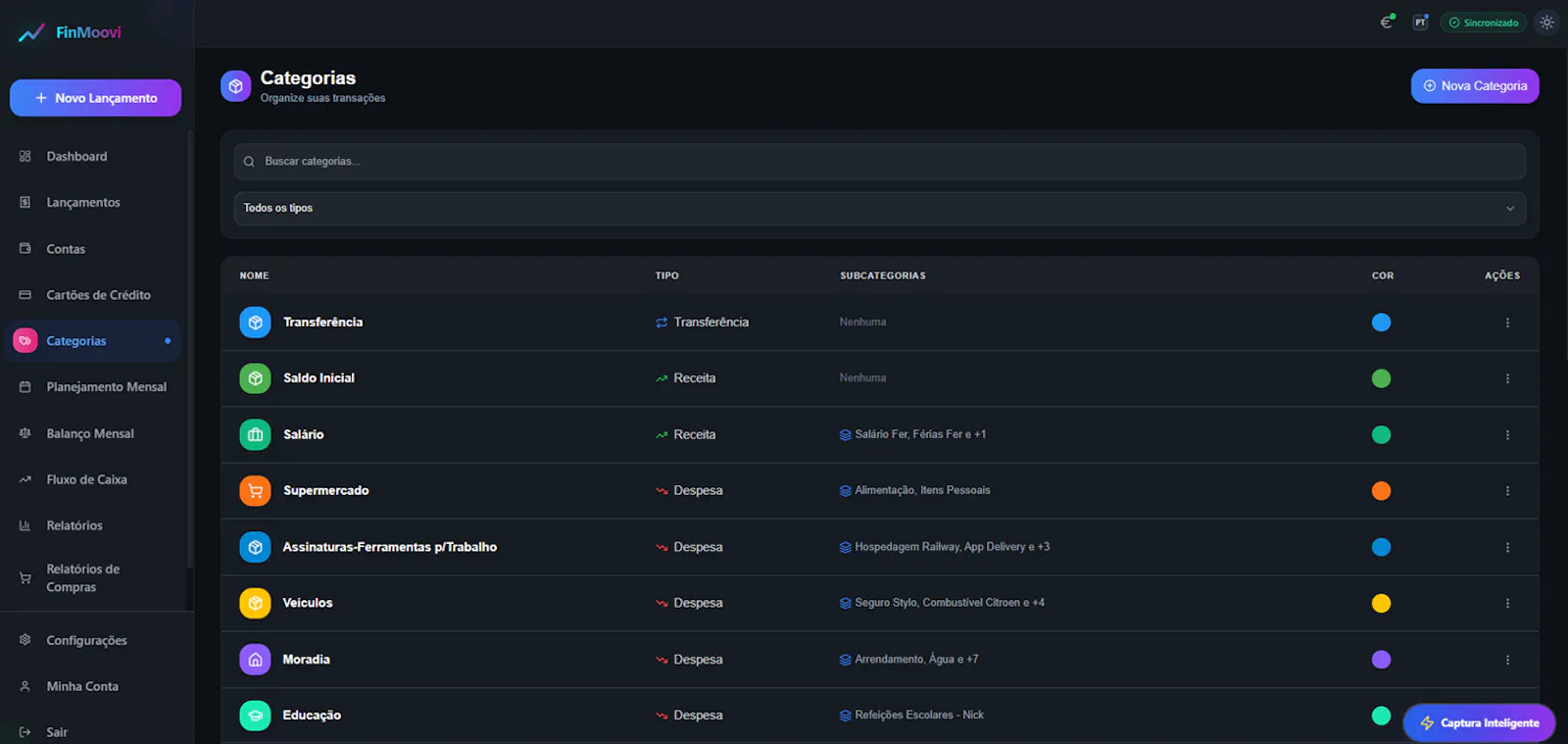The image size is (1568, 744).
Task: Click the Relatórios de Compras cart icon
Action: [x=25, y=578]
